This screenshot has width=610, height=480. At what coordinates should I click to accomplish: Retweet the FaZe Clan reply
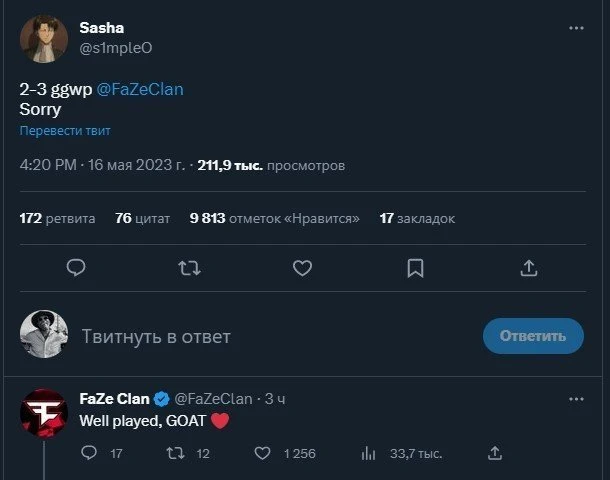click(175, 453)
